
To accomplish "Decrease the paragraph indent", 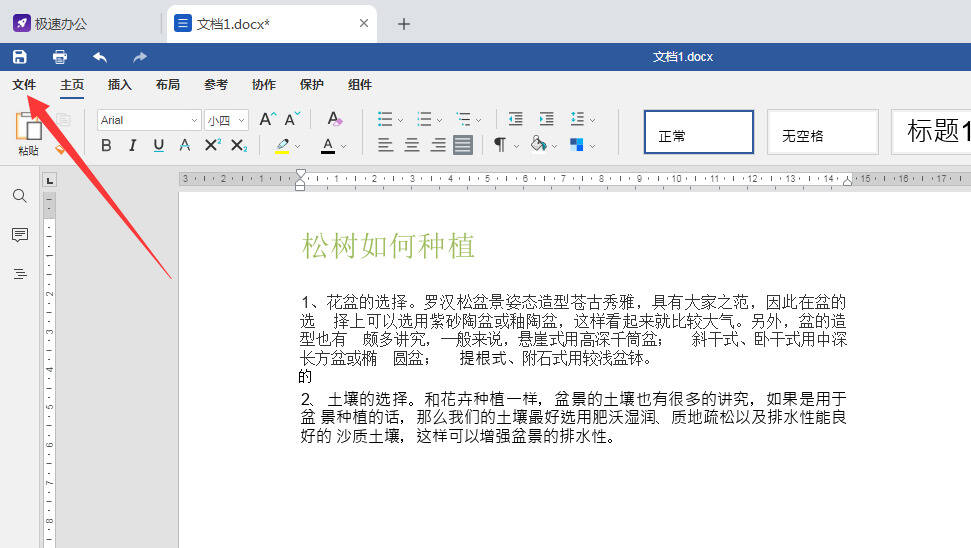I will [x=515, y=119].
